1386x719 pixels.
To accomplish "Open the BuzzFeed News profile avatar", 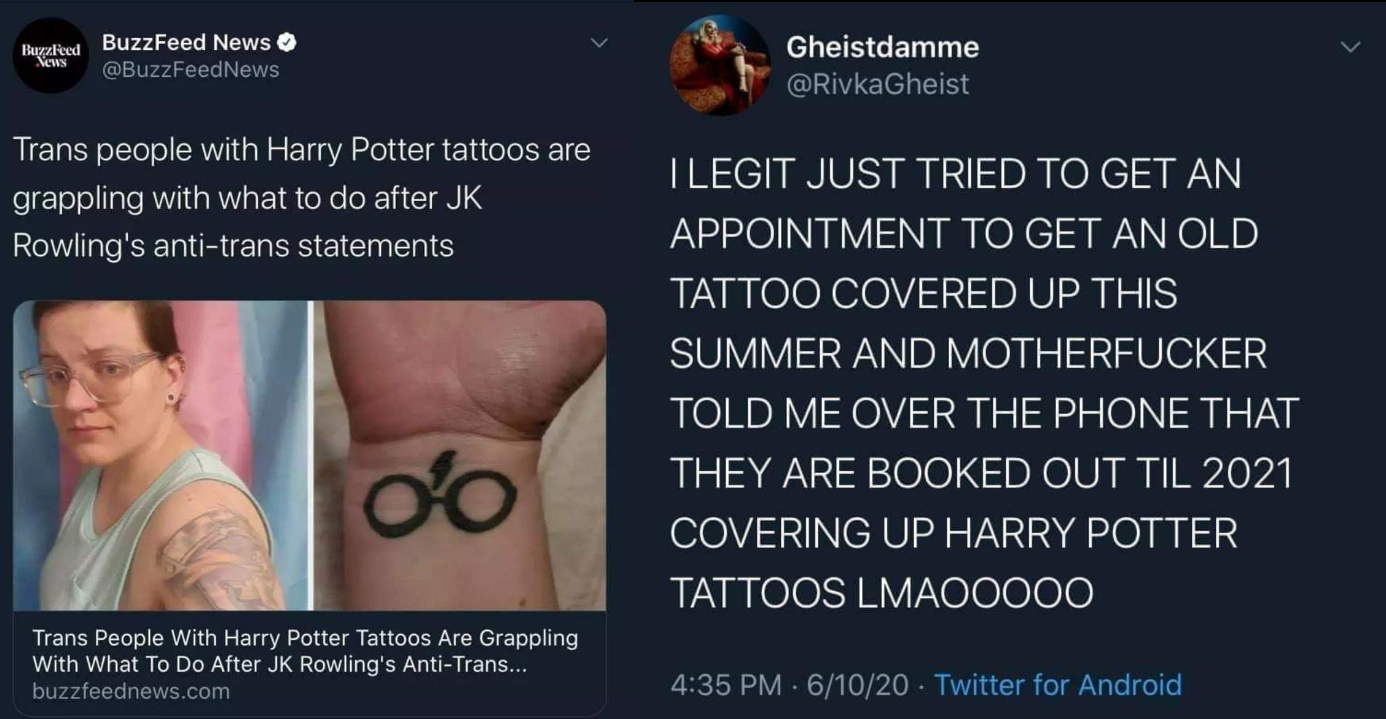I will 50,56.
